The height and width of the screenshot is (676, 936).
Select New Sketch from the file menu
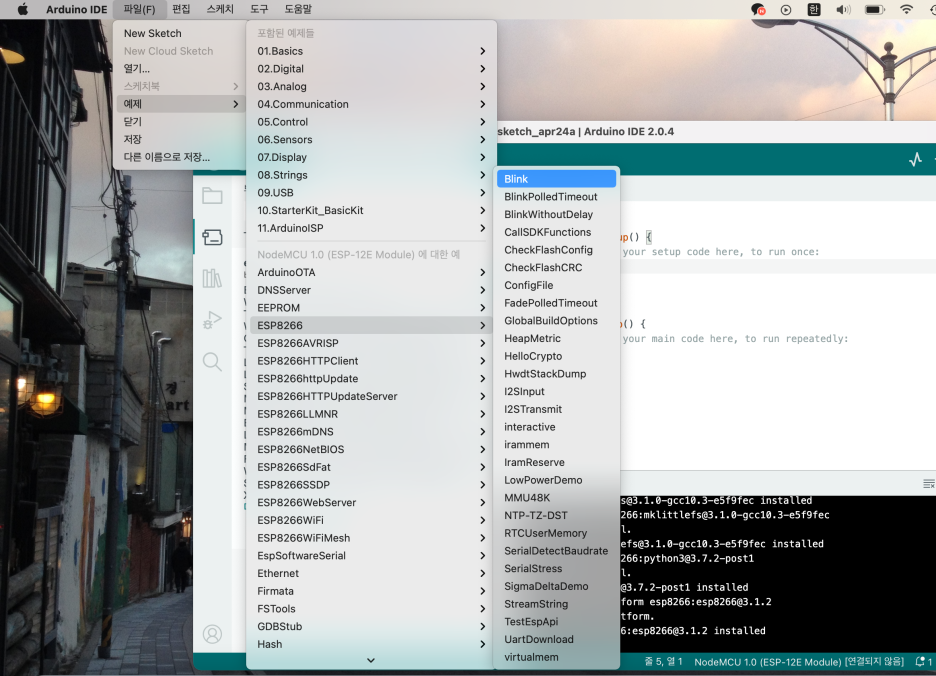click(x=178, y=33)
